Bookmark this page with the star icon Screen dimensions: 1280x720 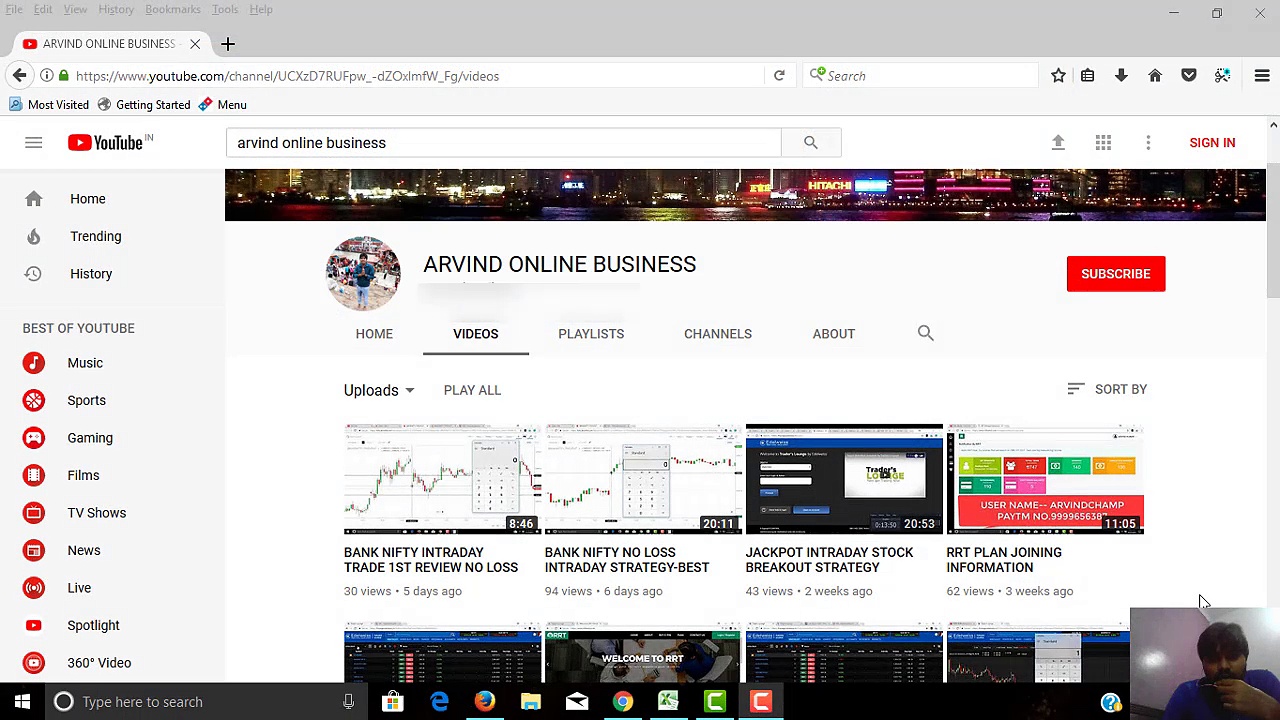point(1058,76)
